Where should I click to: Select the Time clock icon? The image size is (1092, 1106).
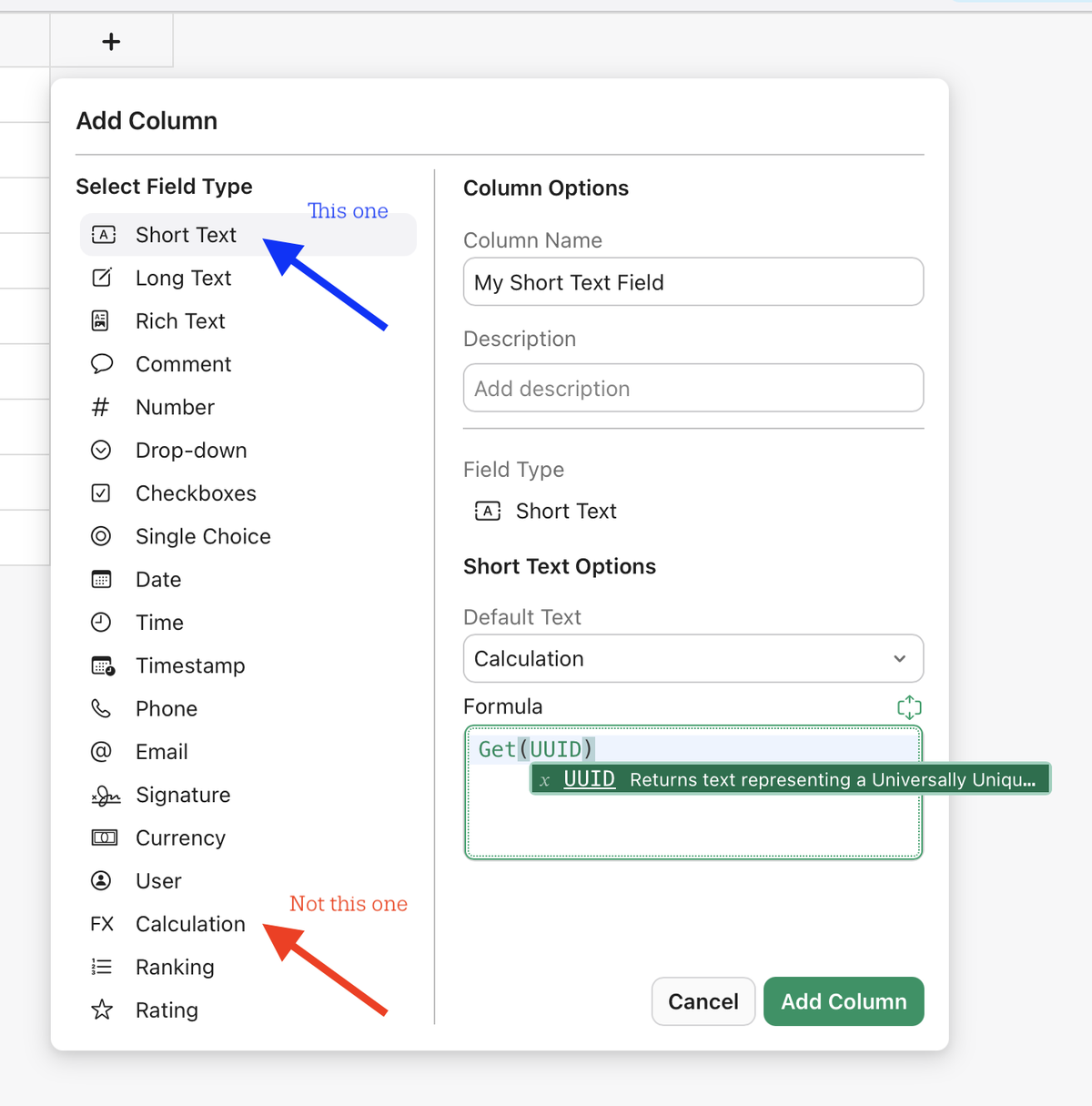tap(101, 622)
